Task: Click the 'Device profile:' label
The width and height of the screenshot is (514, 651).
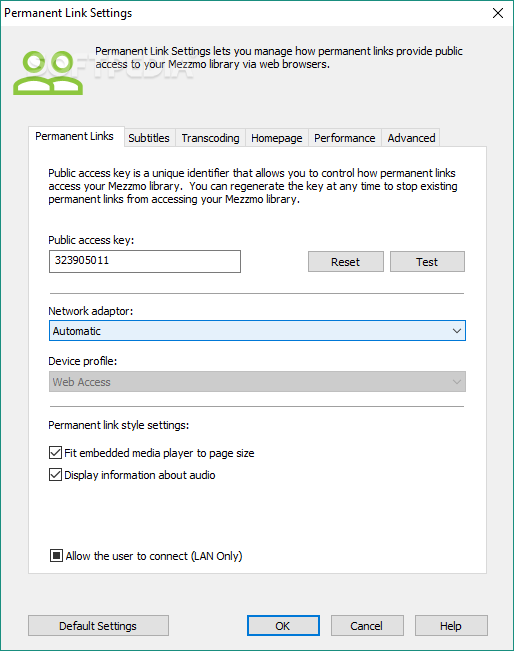Action: click(x=83, y=361)
